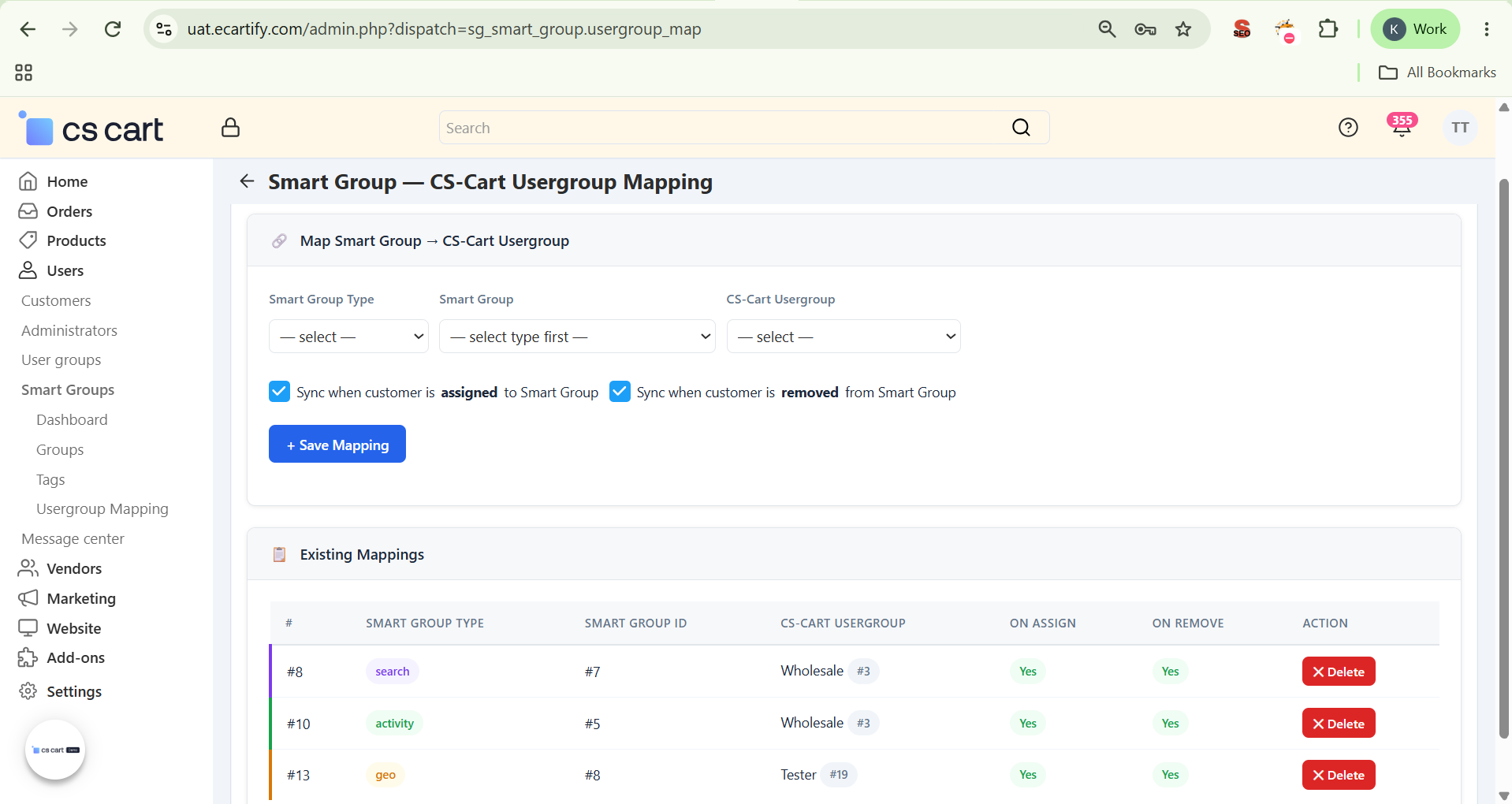This screenshot has height=804, width=1512.
Task: Bookmark this page with the star
Action: [1183, 29]
